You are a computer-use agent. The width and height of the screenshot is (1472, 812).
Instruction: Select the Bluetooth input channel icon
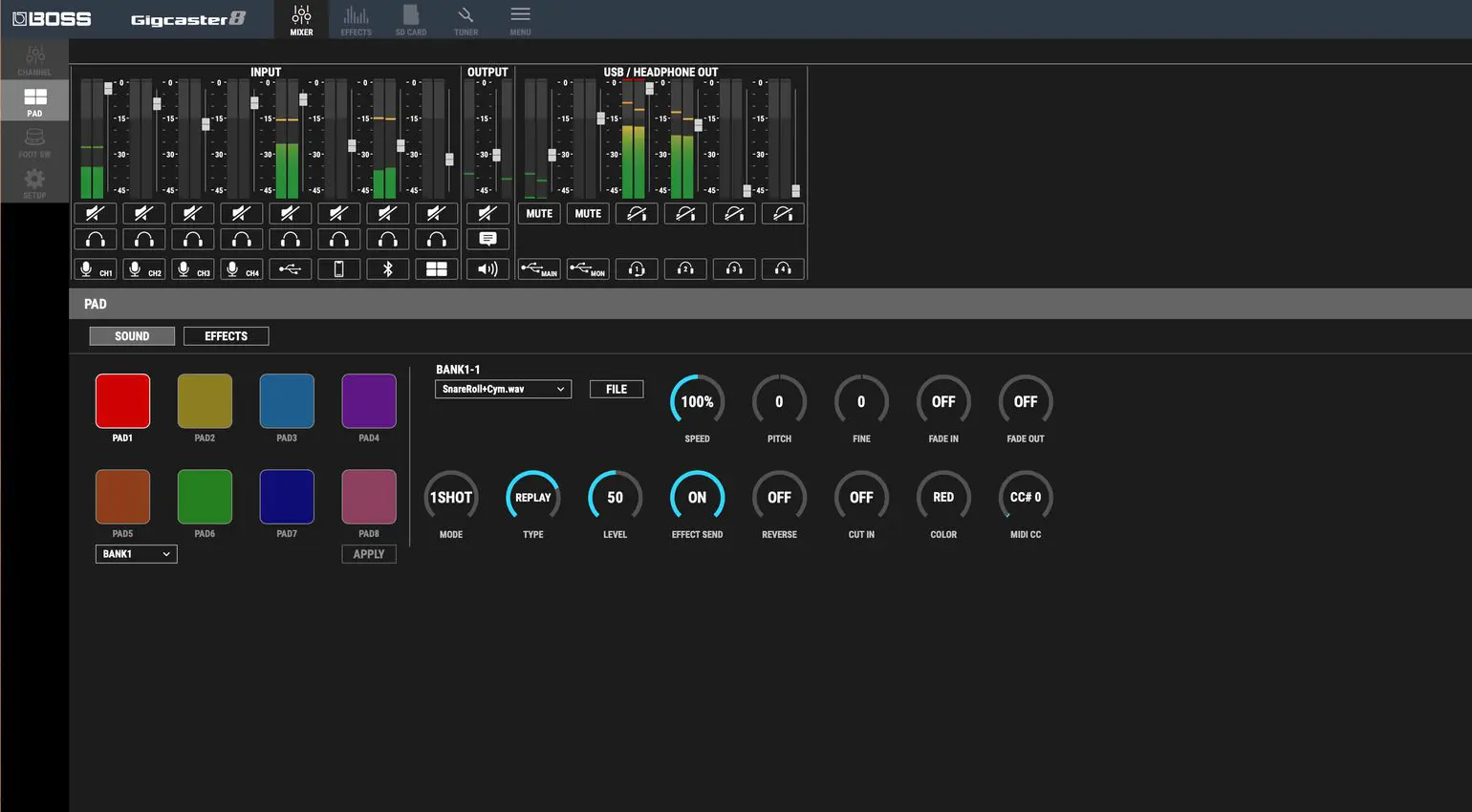coord(387,268)
